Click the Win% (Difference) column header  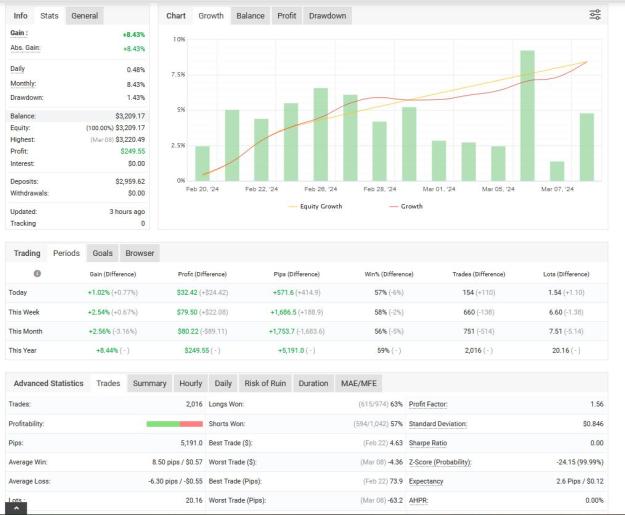pyautogui.click(x=389, y=274)
